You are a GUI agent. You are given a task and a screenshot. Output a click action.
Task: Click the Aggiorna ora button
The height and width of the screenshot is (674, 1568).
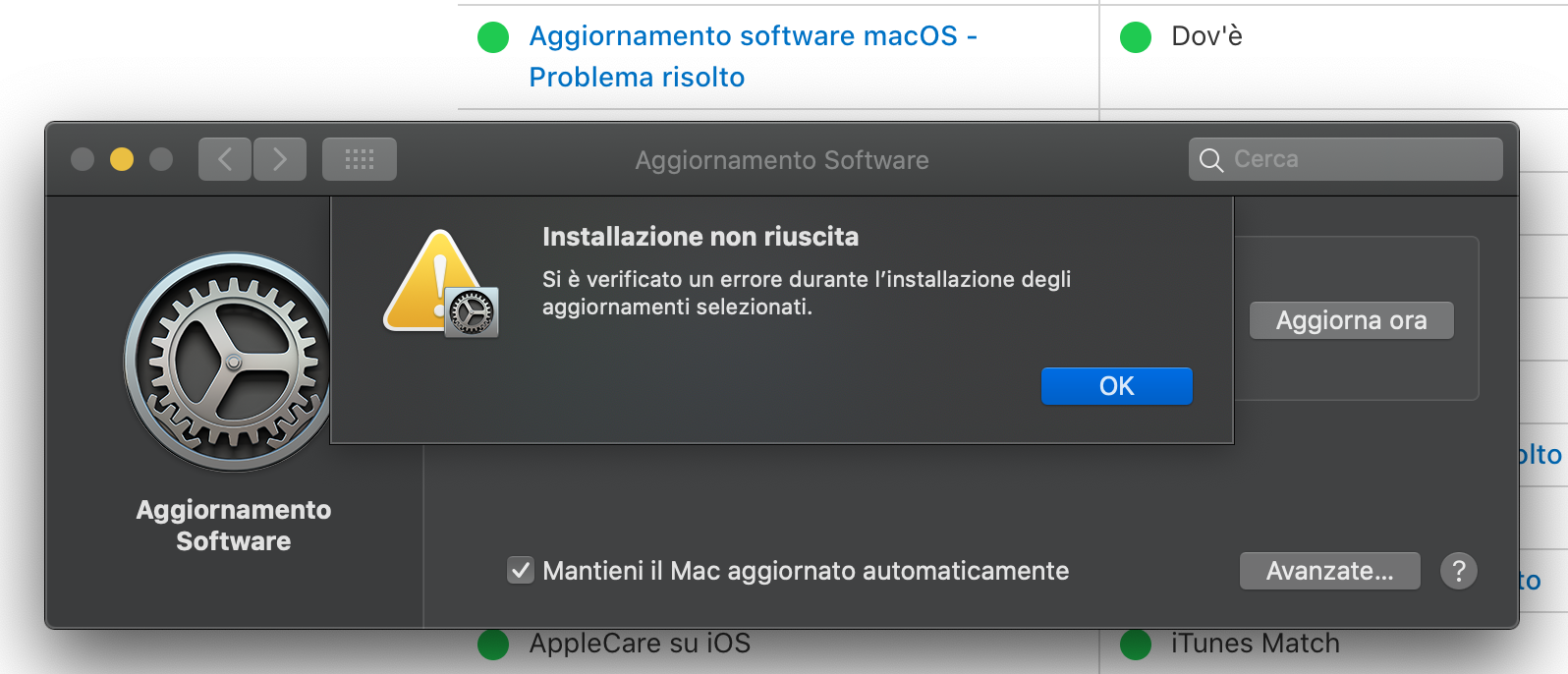coord(1351,320)
